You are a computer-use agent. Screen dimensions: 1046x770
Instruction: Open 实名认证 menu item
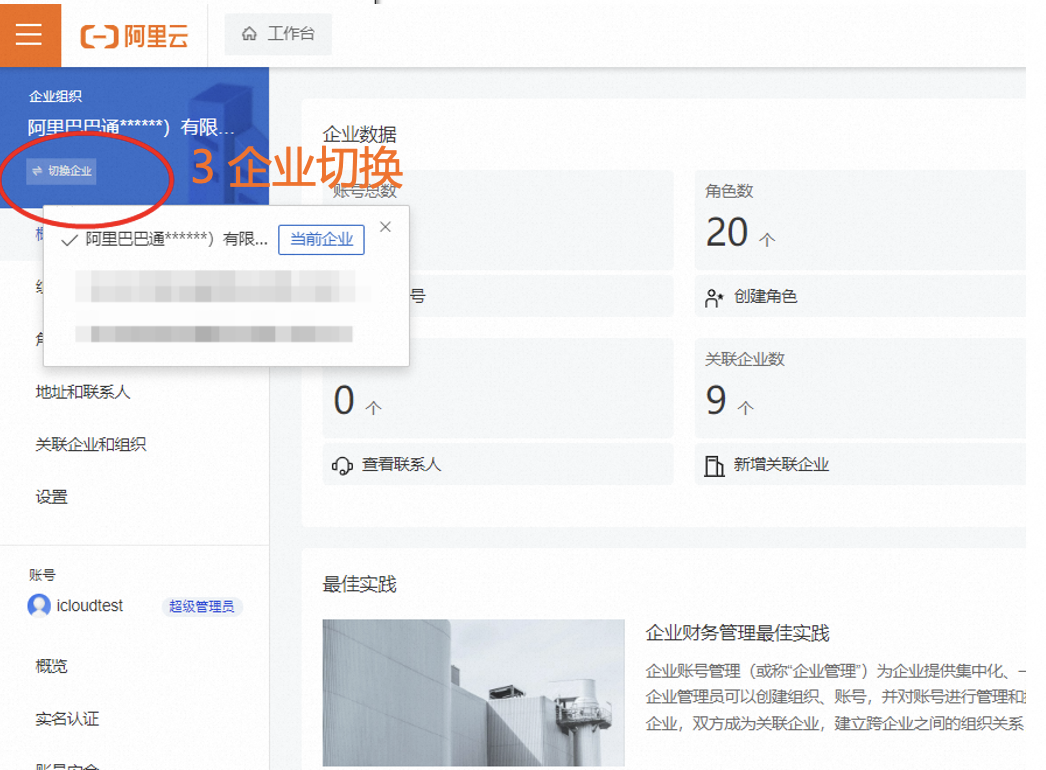67,719
